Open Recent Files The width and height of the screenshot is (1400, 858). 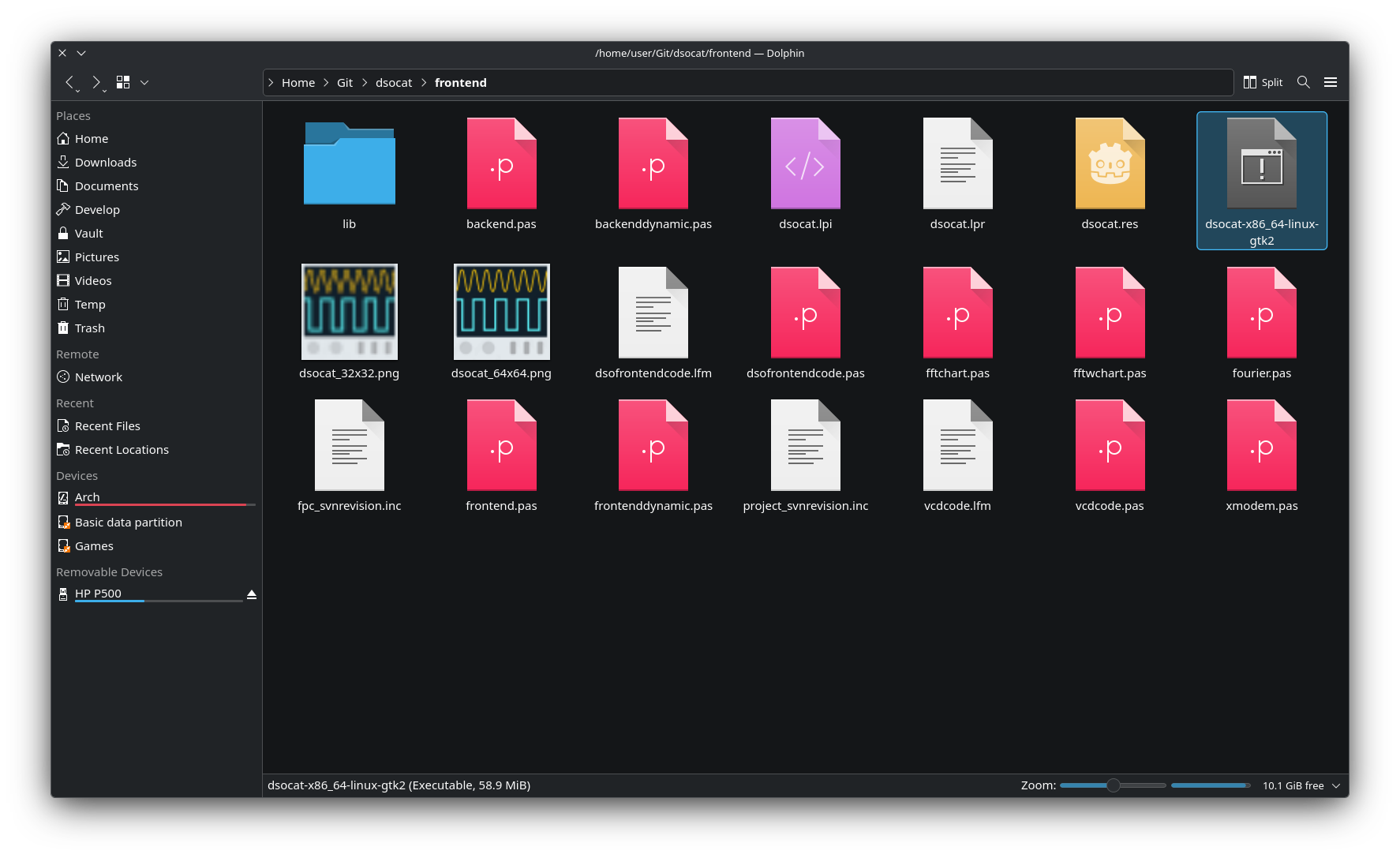(156, 426)
